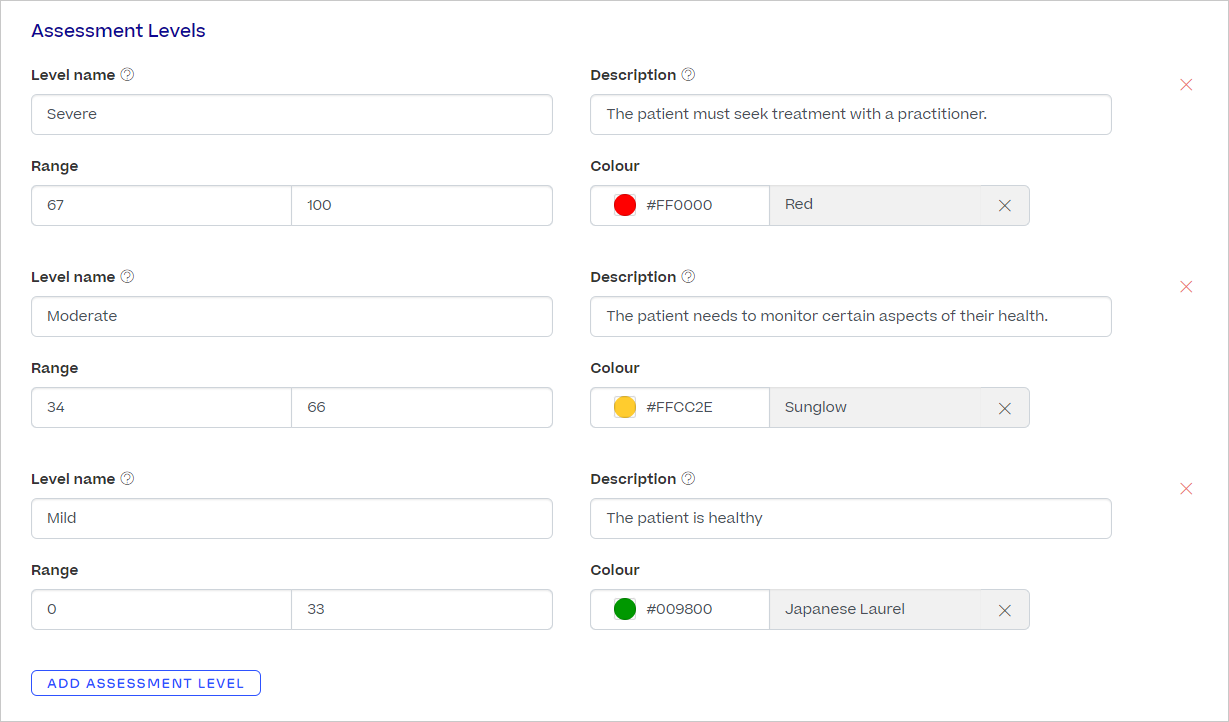Remove the Mild assessment level
1229x722 pixels.
[1186, 489]
